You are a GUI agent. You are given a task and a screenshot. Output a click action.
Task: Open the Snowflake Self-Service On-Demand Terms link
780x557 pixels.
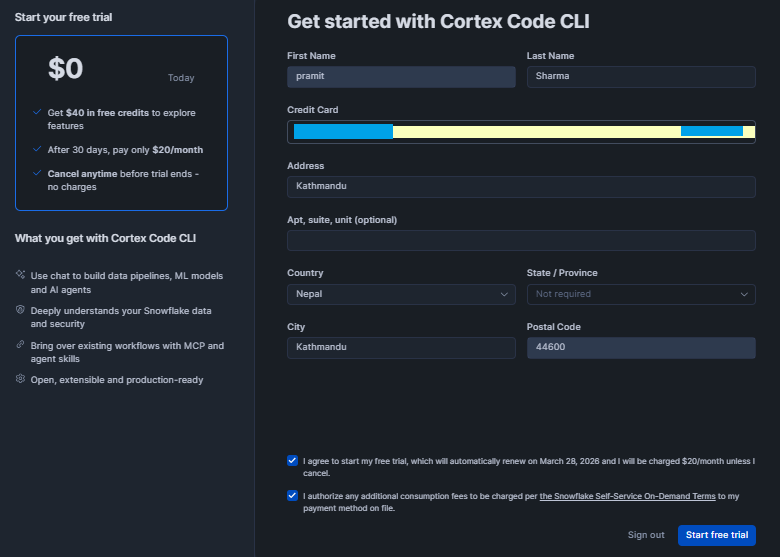[x=627, y=496]
